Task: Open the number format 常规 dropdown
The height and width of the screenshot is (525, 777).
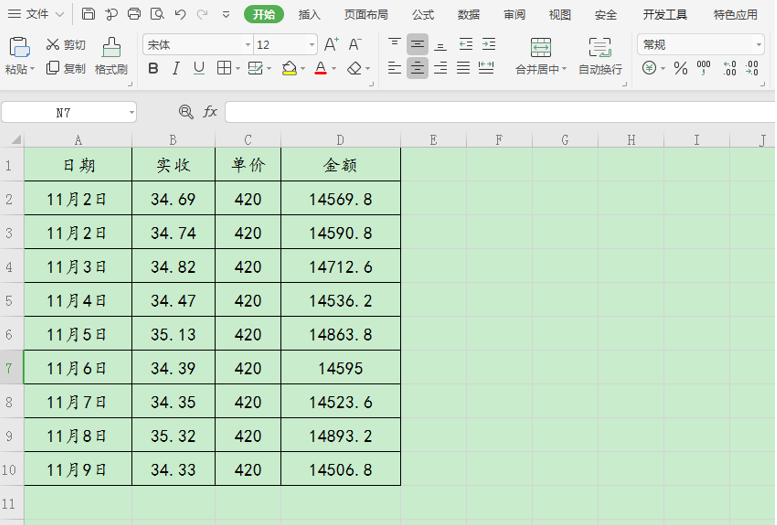Action: pyautogui.click(x=759, y=45)
